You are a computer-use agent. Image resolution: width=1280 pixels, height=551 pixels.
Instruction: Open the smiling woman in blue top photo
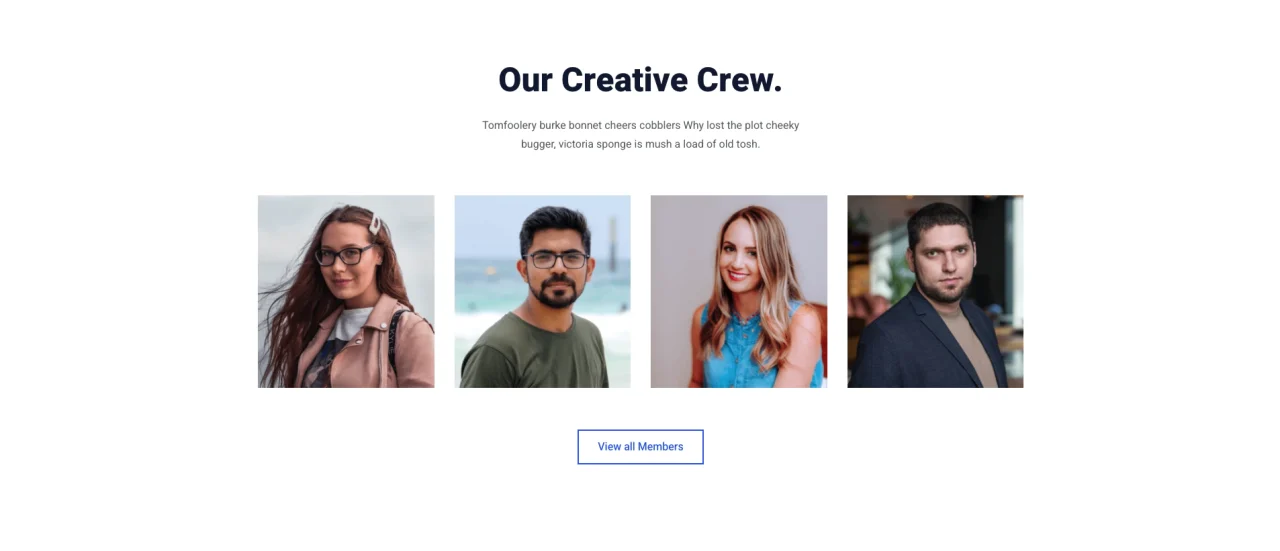739,291
